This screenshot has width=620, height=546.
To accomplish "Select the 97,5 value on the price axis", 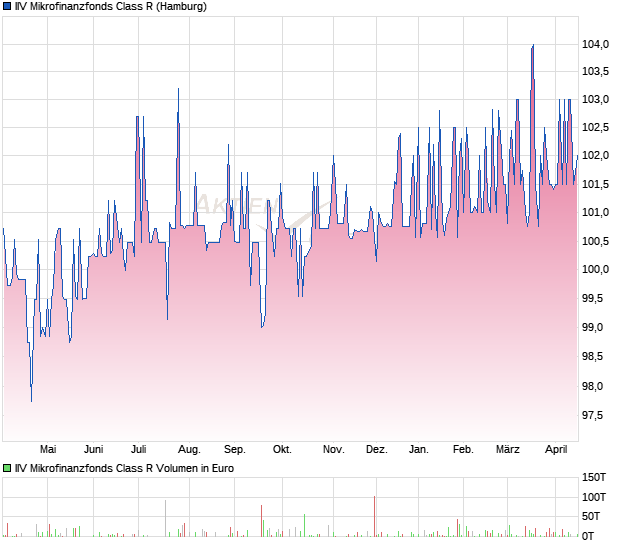I will point(597,415).
